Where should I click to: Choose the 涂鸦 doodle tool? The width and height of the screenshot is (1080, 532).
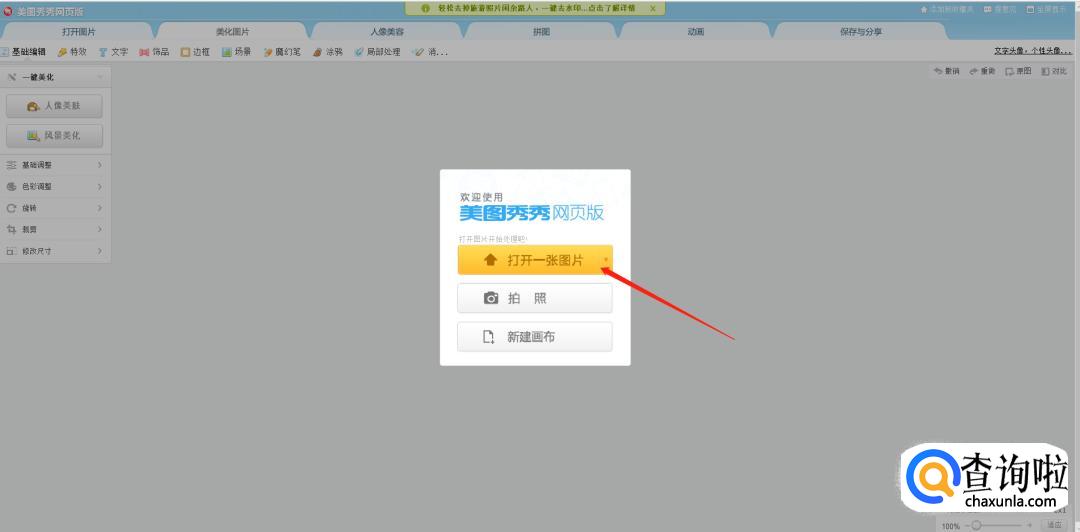tap(328, 52)
